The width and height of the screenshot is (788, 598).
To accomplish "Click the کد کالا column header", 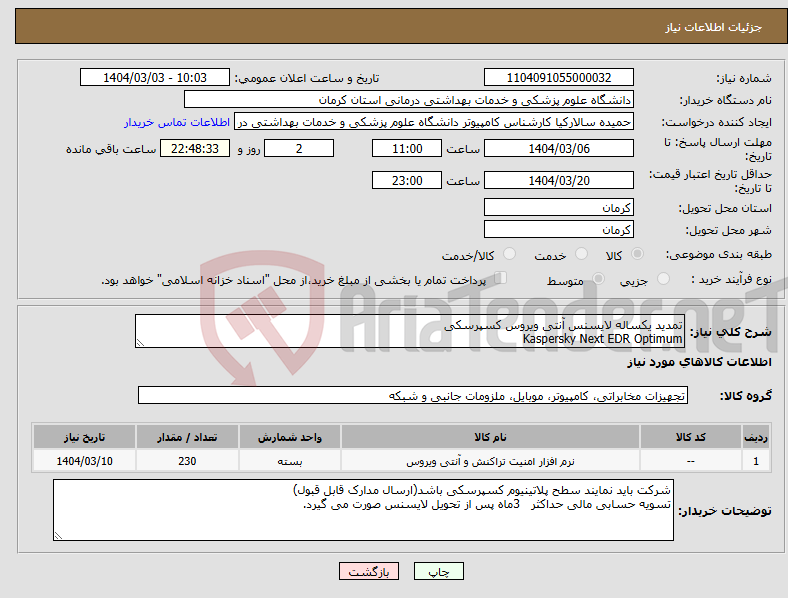I will [691, 437].
